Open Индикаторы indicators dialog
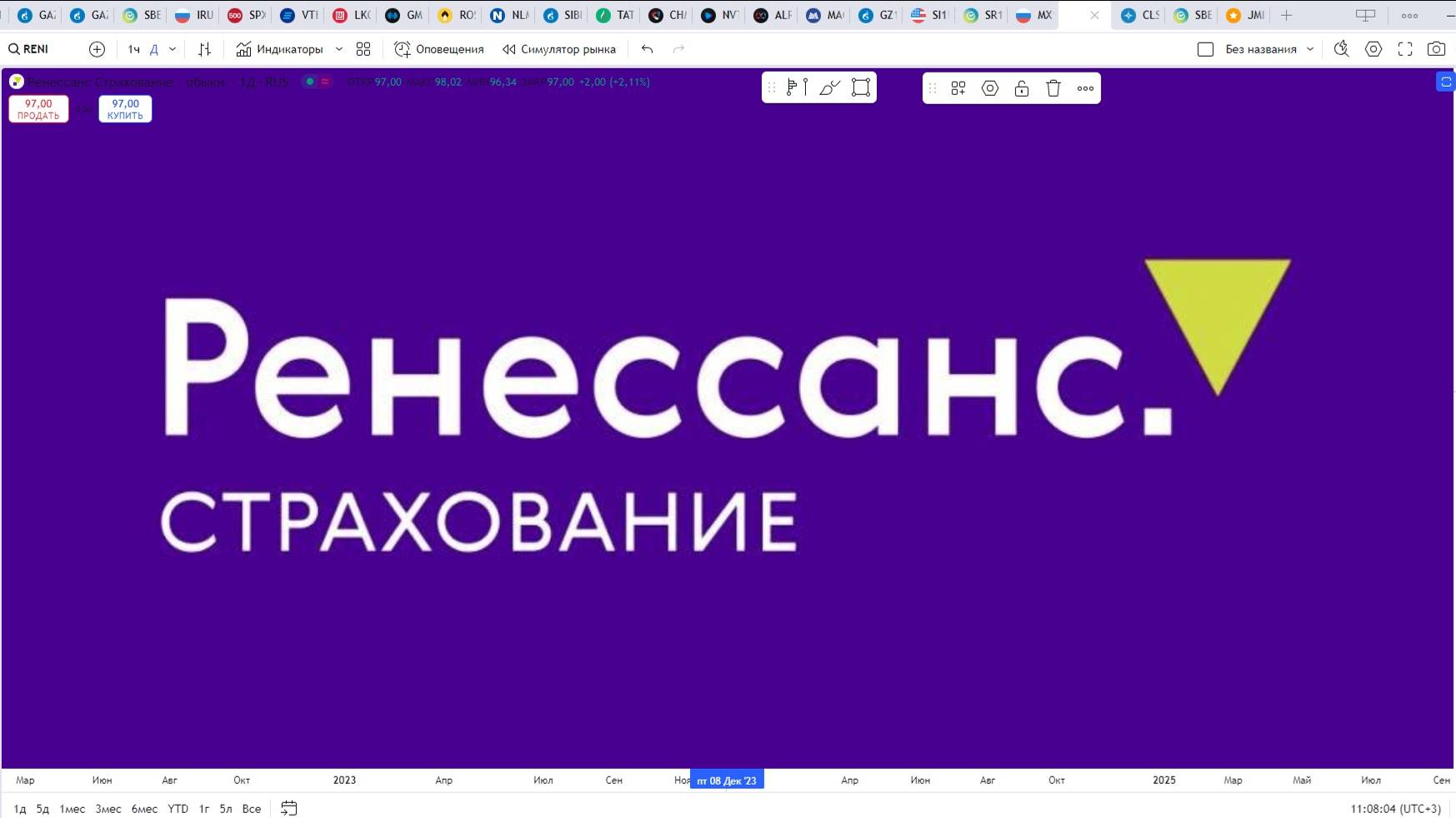This screenshot has width=1456, height=818. pos(279,49)
